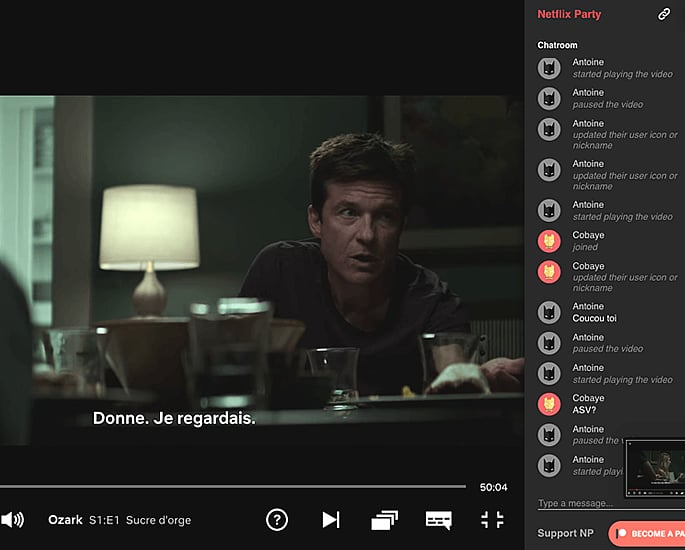Screen dimensions: 685x550
Task: Click the S1:E1 episode label
Action: (104, 520)
